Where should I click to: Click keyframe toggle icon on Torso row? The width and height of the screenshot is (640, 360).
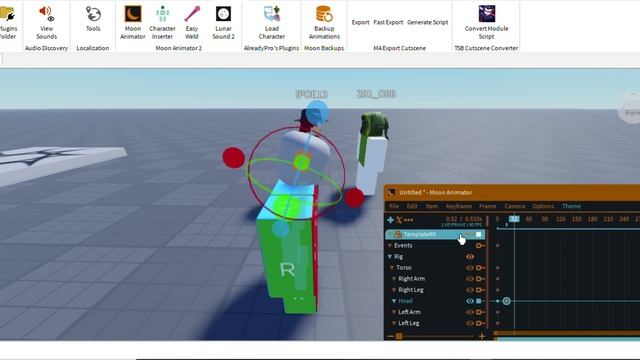480,268
